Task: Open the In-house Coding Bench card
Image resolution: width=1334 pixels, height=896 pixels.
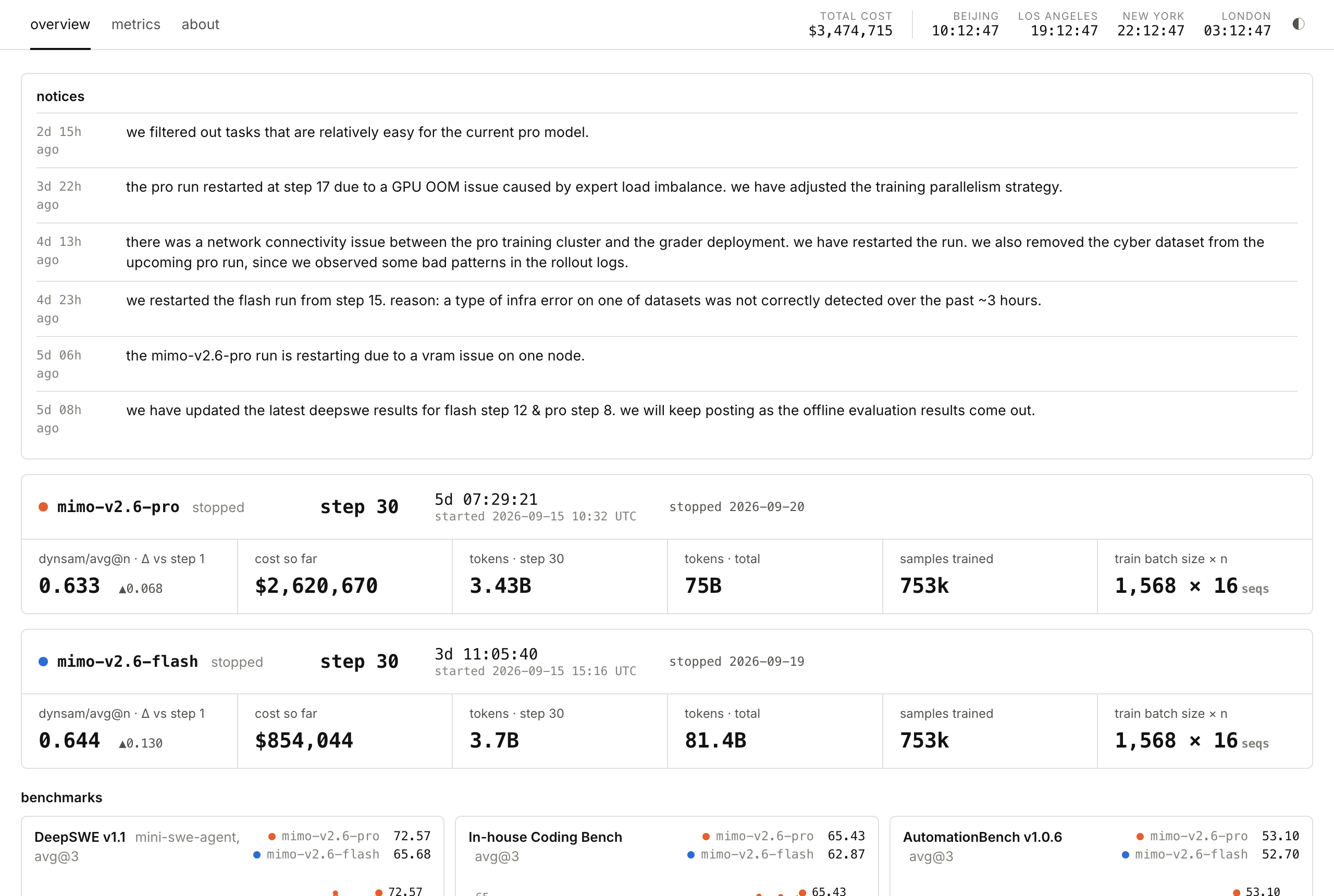Action: (x=666, y=856)
